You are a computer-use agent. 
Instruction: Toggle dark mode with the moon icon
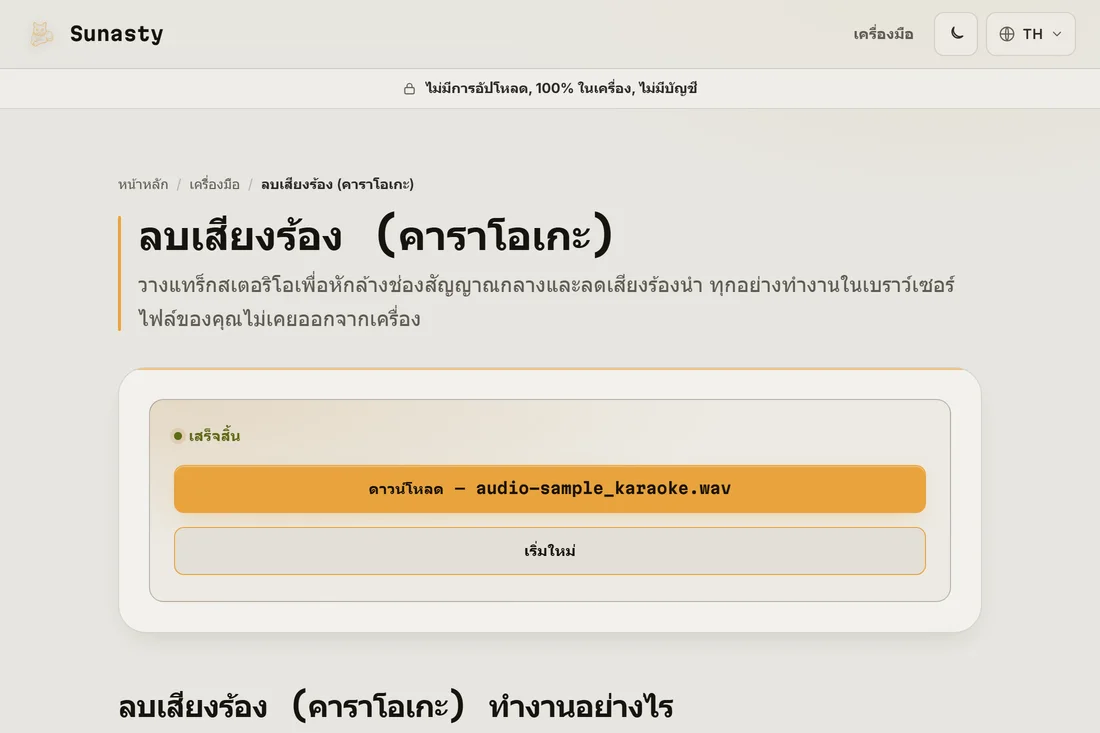pos(955,34)
